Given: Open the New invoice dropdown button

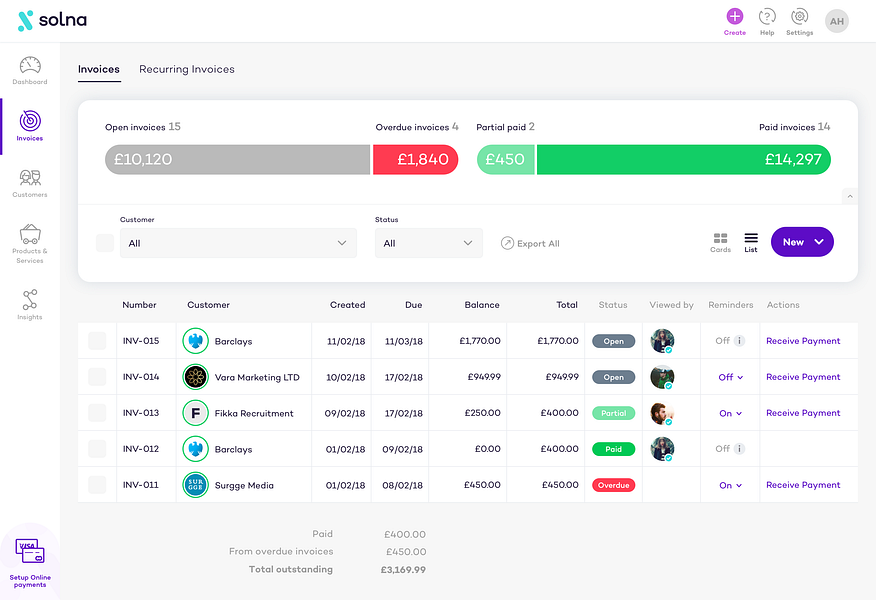Looking at the screenshot, I should click(x=802, y=242).
